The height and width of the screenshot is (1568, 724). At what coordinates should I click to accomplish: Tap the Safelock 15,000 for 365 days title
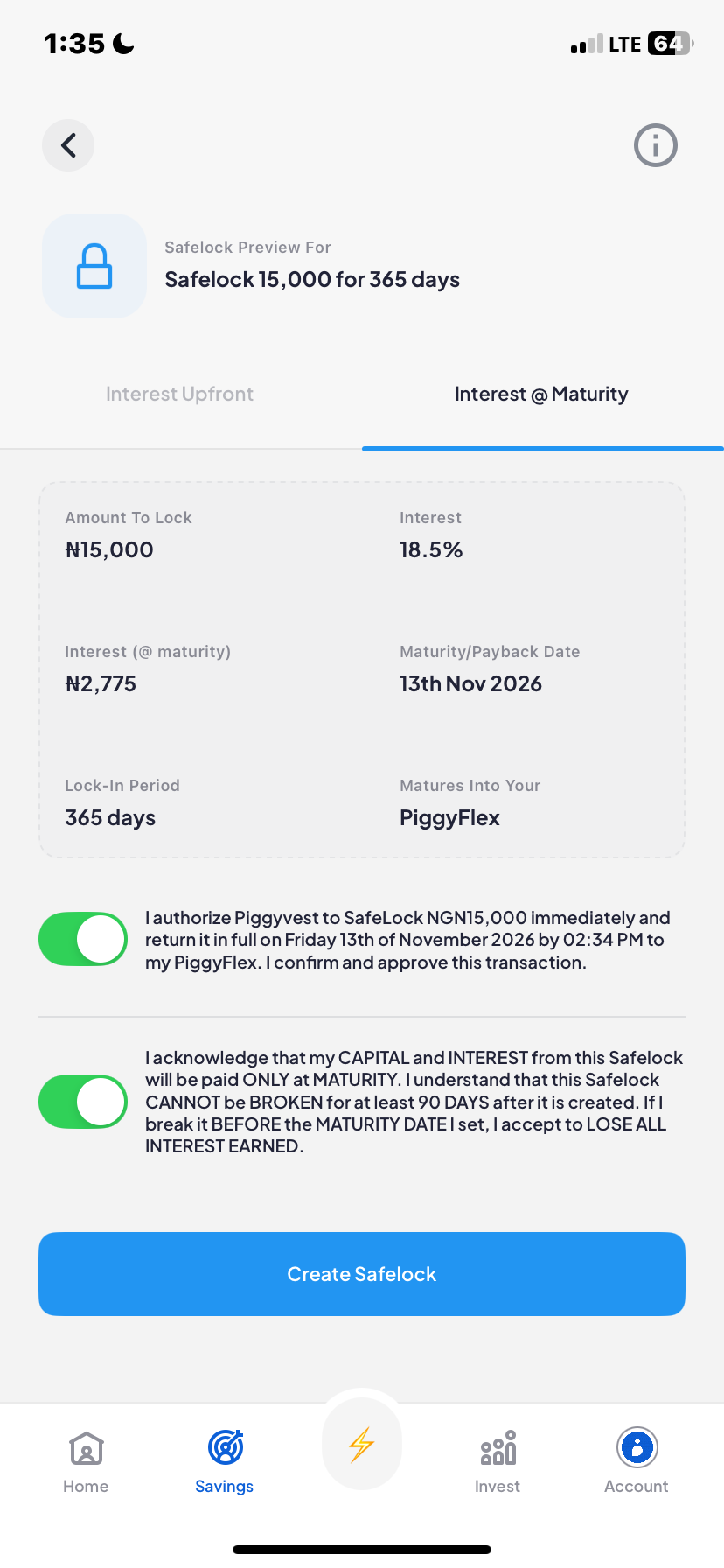pos(311,279)
